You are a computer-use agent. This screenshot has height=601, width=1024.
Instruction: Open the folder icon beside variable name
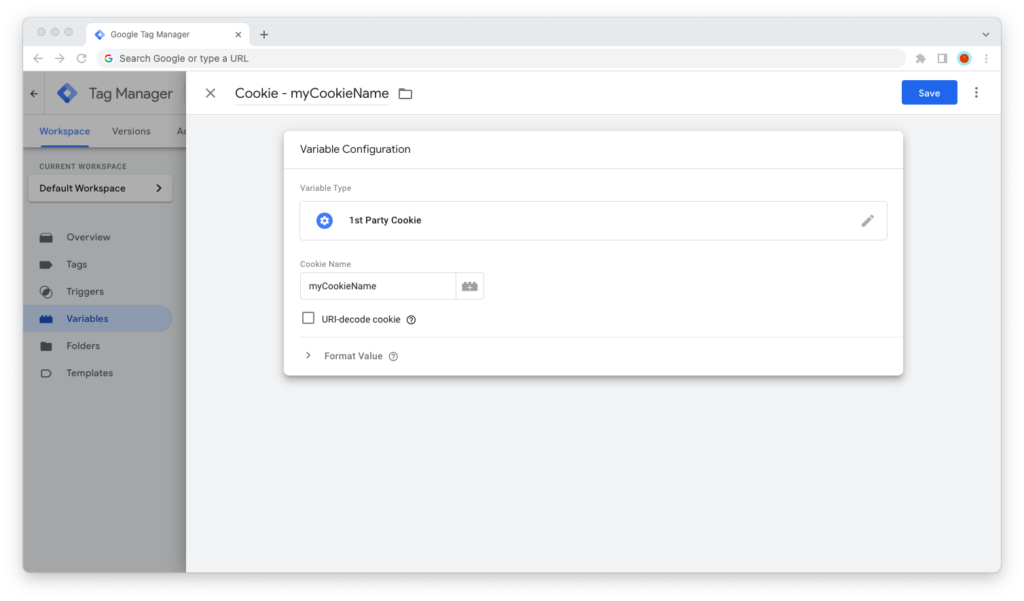point(406,94)
